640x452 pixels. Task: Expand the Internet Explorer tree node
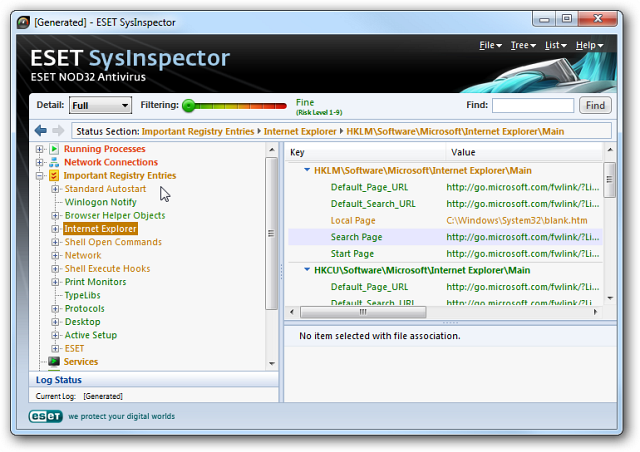click(x=55, y=229)
